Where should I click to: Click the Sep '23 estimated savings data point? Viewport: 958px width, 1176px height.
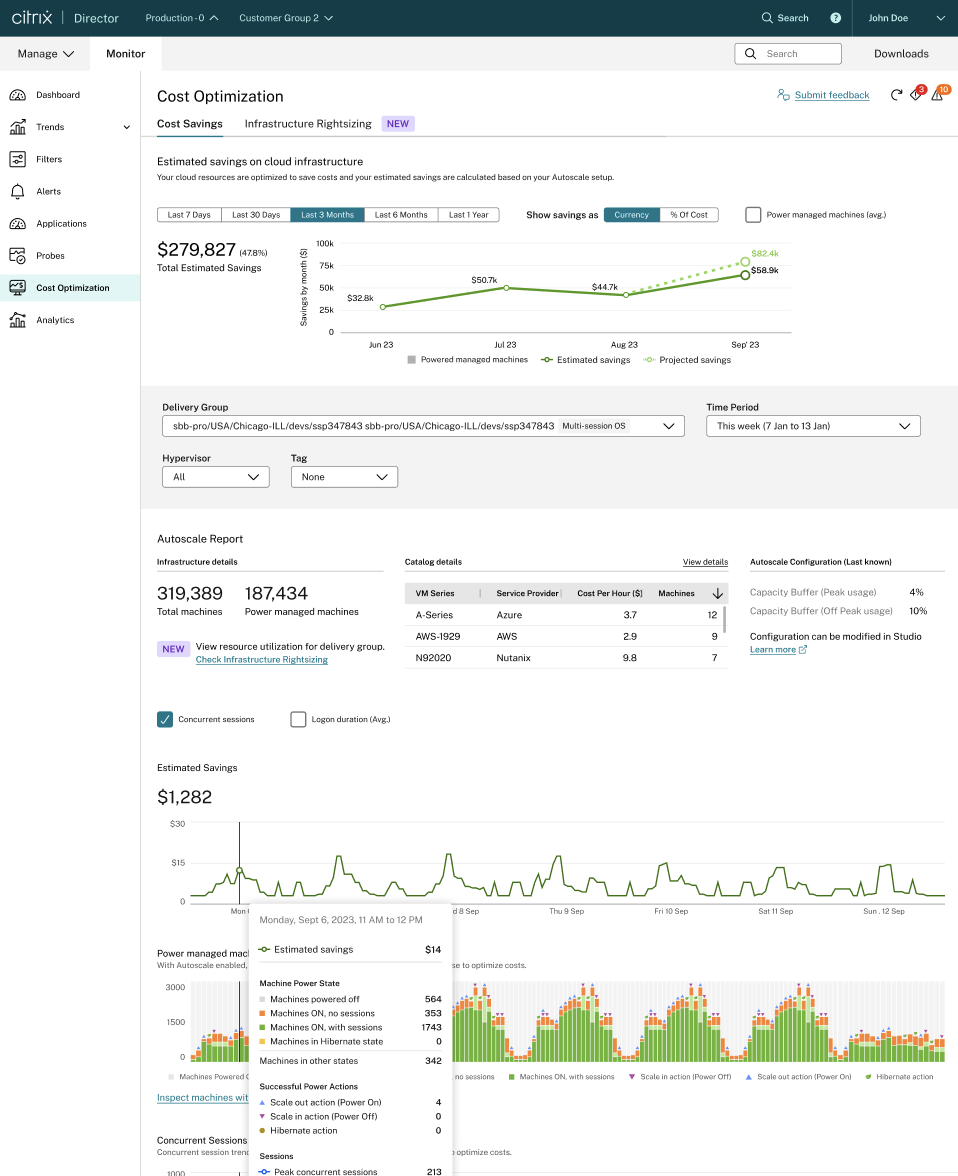(745, 274)
